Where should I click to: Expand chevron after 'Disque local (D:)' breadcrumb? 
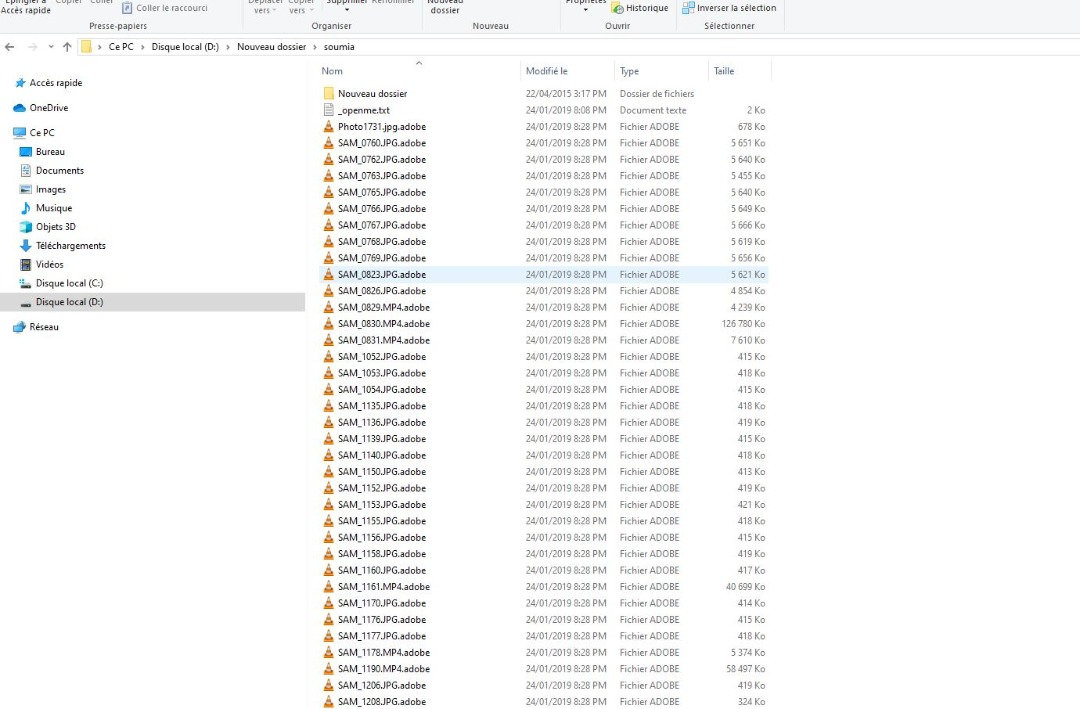tap(228, 47)
